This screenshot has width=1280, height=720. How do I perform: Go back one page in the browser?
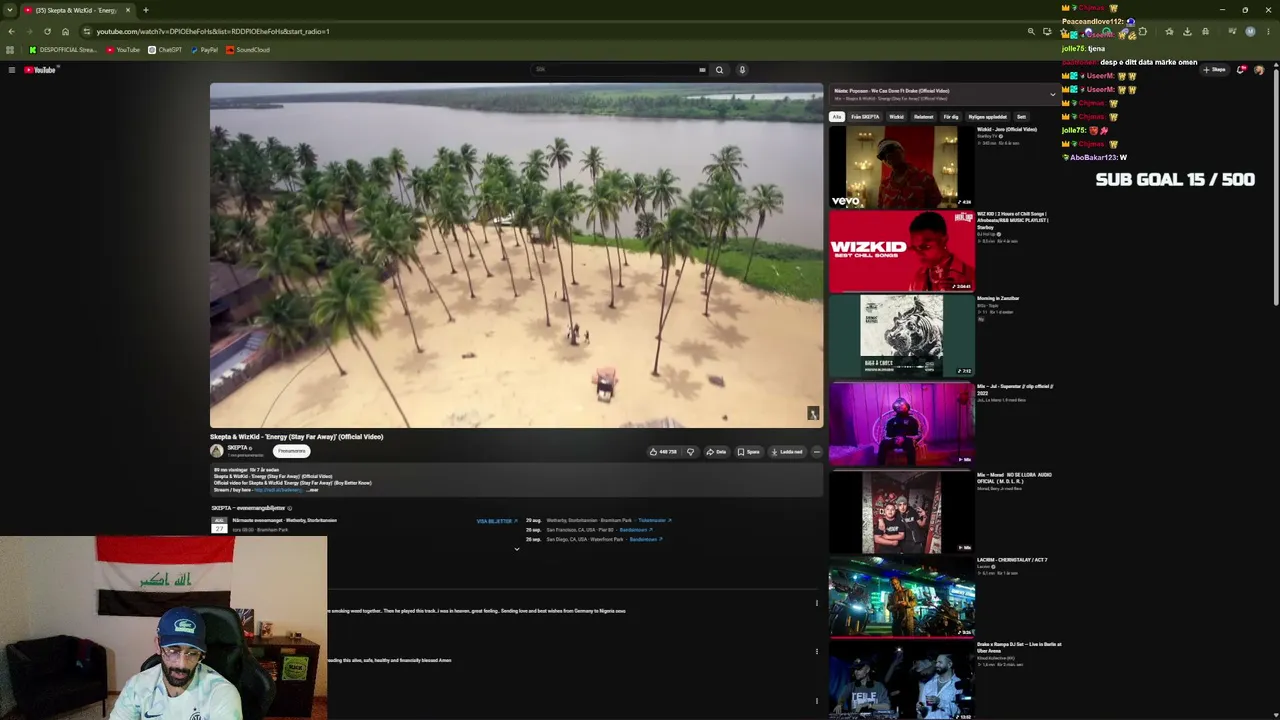11,31
